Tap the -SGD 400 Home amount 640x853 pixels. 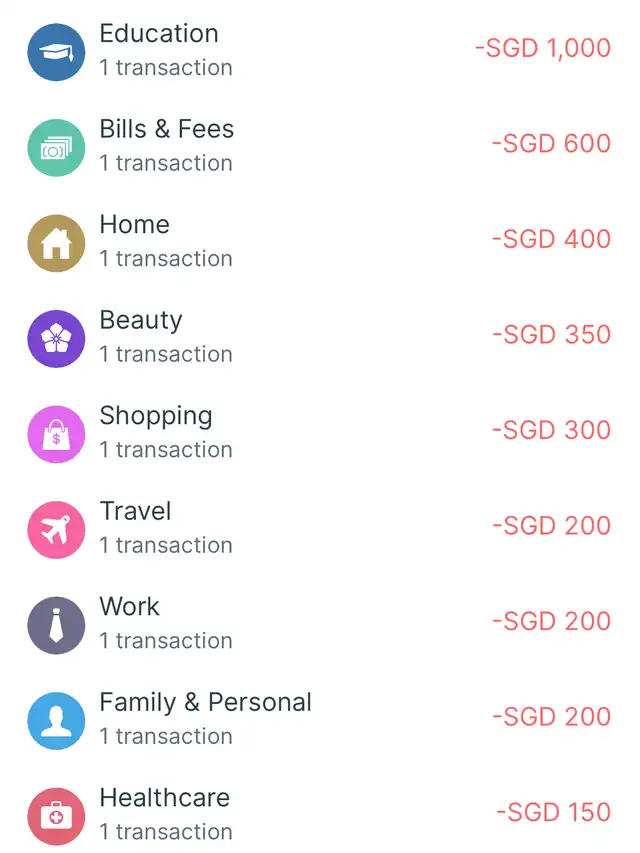coord(551,239)
